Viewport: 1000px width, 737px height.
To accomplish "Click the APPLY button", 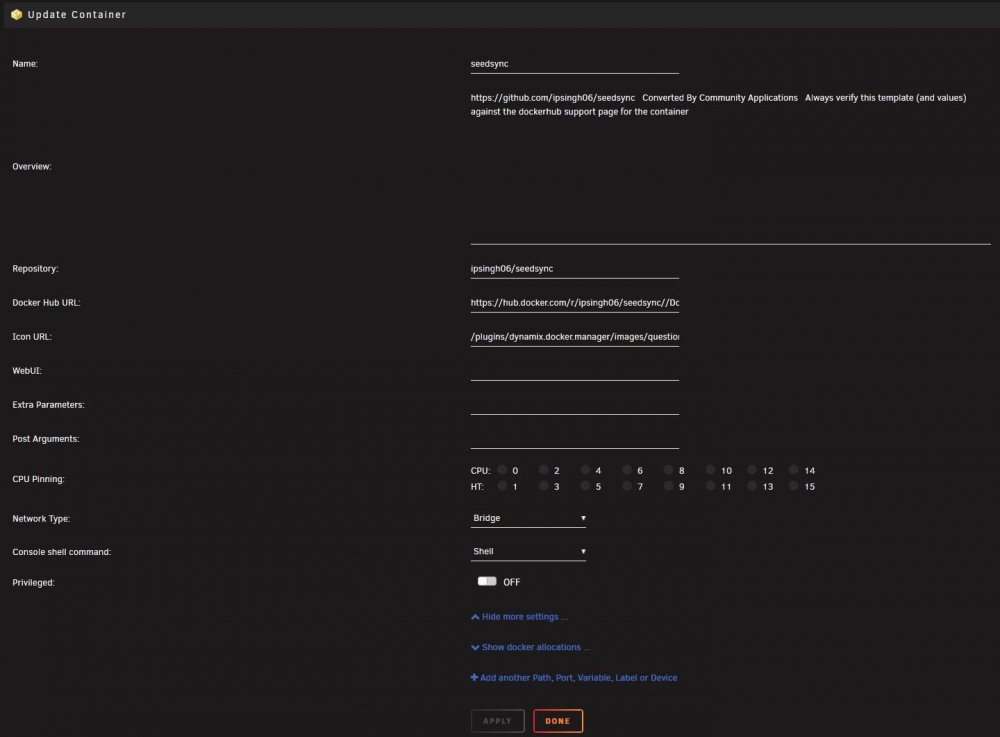I will [497, 721].
